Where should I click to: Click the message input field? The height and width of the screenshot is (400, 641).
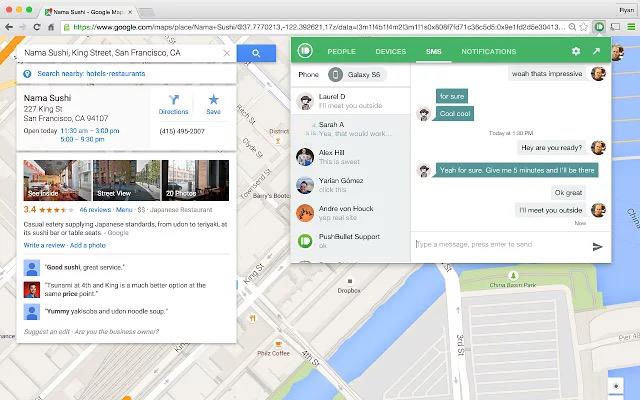(501, 245)
